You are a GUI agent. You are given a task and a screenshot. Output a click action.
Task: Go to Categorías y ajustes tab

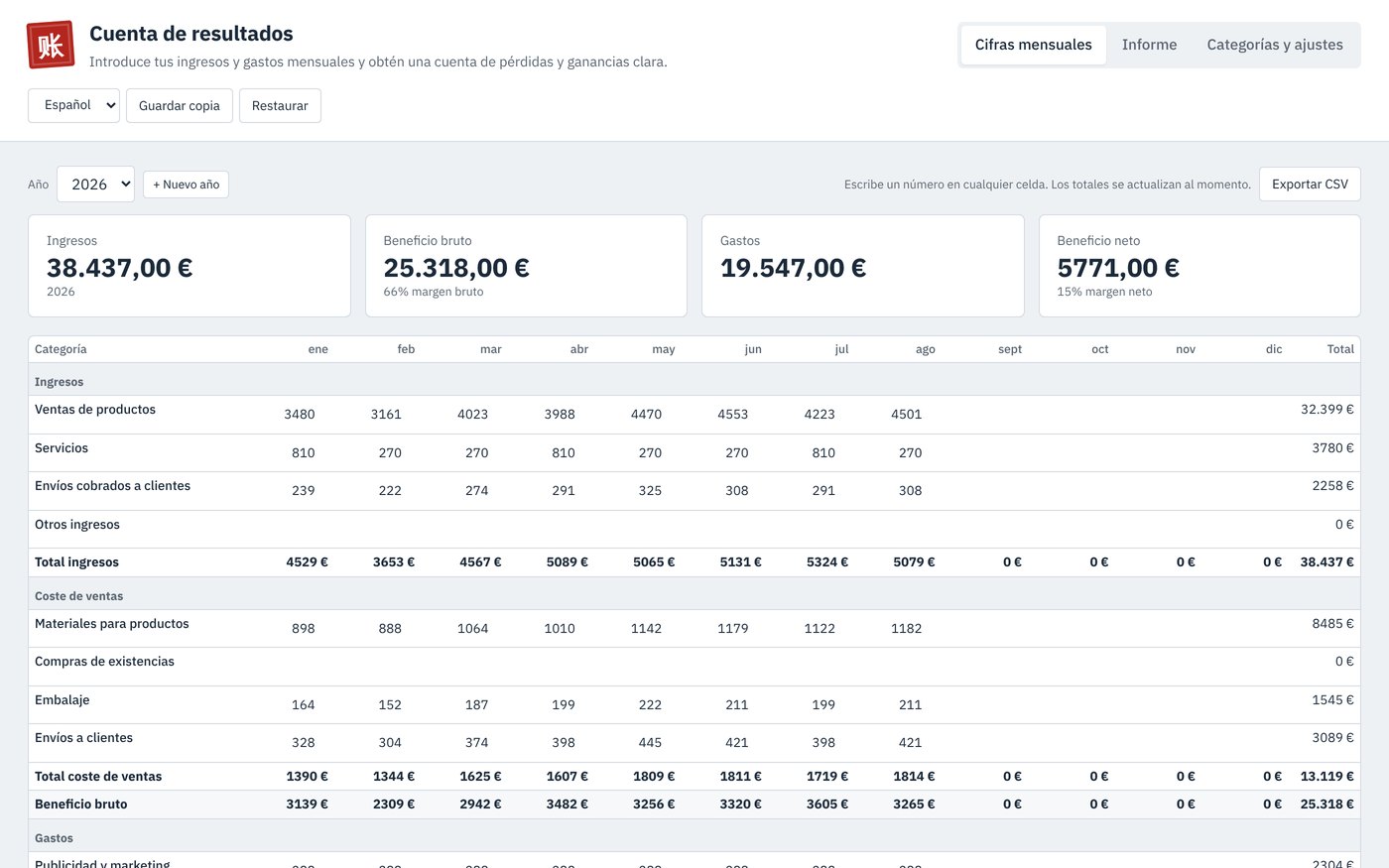point(1275,45)
